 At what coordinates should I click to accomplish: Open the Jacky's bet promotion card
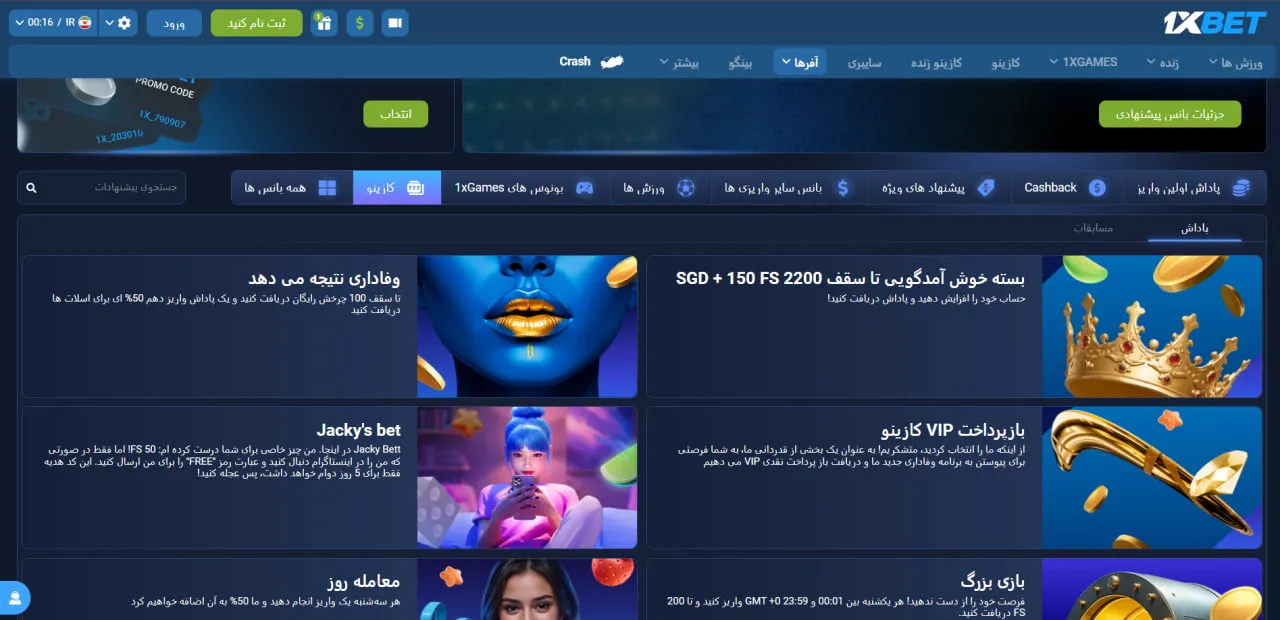click(329, 477)
